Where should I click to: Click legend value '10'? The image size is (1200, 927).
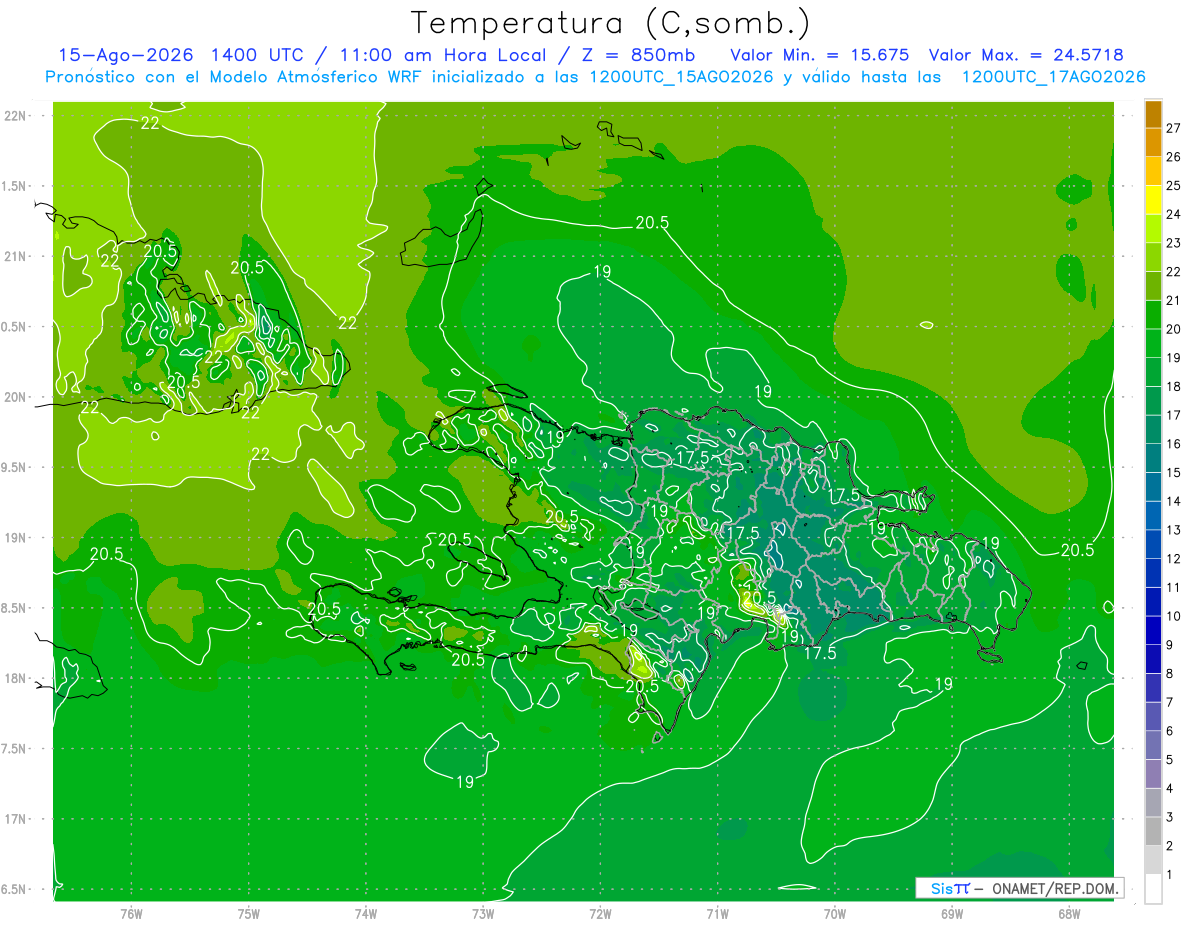pos(1174,616)
